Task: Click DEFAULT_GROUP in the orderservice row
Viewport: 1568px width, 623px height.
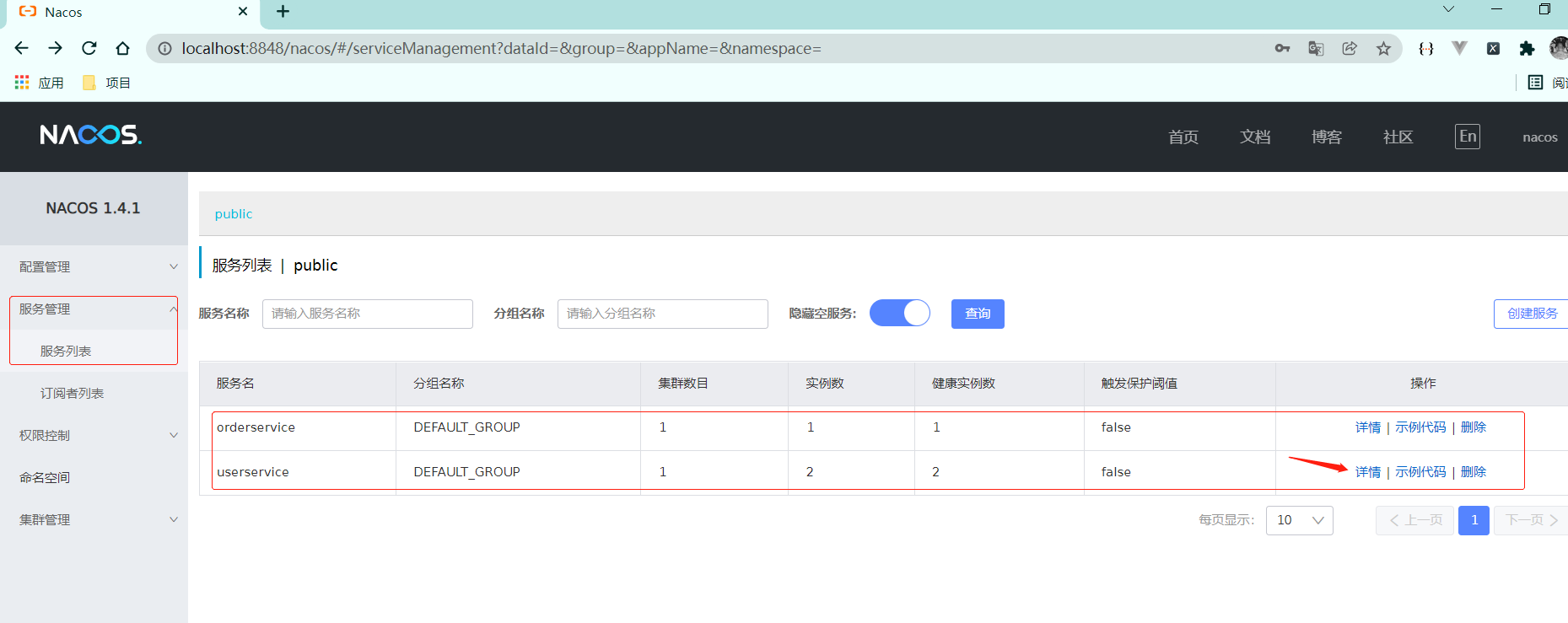Action: pos(466,427)
